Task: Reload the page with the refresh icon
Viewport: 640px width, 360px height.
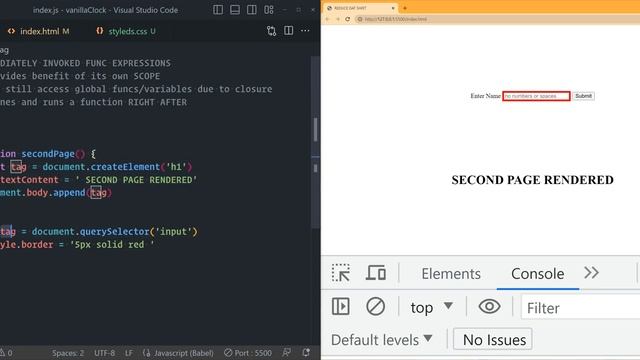Action: 348,19
